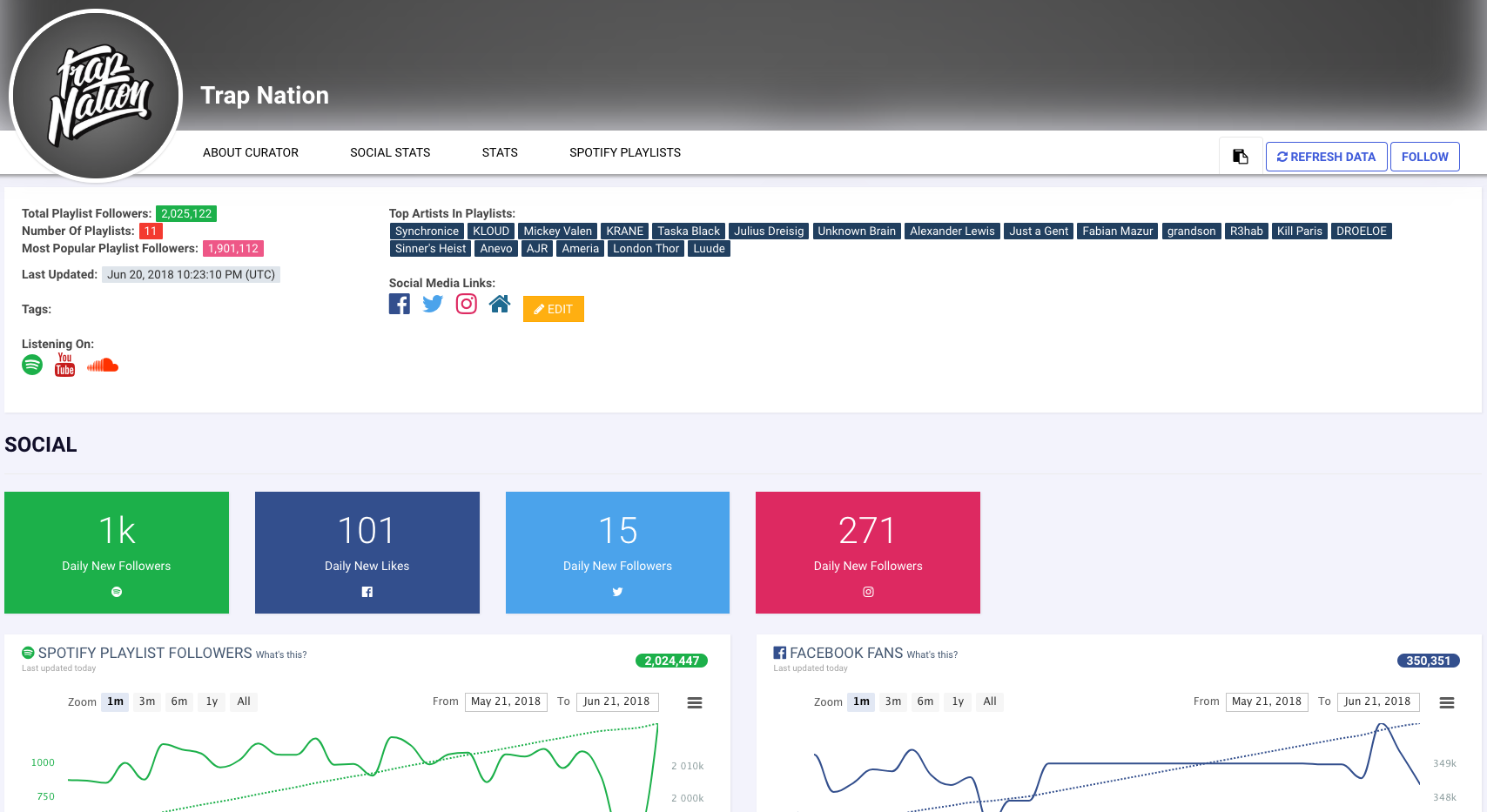Image resolution: width=1487 pixels, height=812 pixels.
Task: Click the Fabian Mazur artist tag
Action: (x=1118, y=231)
